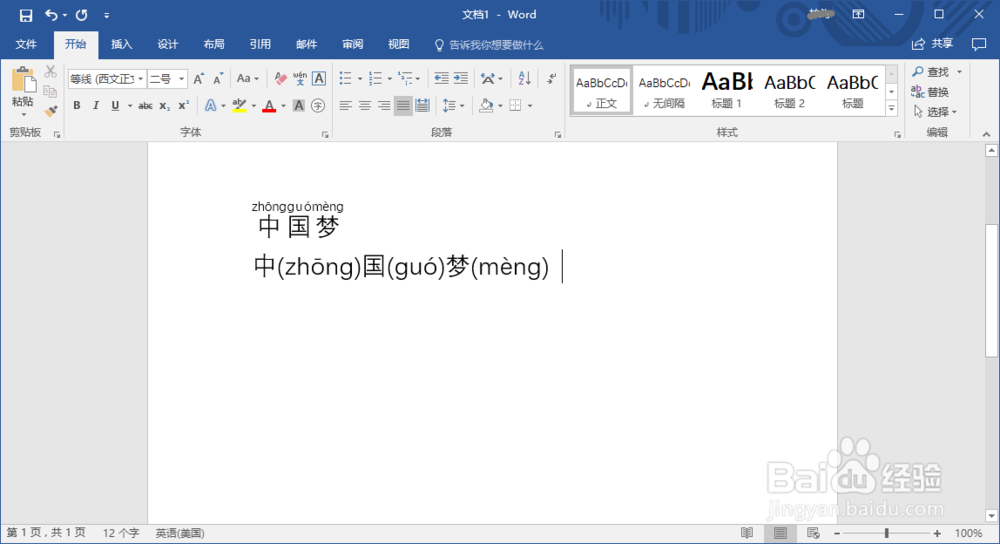This screenshot has height=544, width=1000.
Task: Click the 替换 Replace button
Action: pos(930,92)
